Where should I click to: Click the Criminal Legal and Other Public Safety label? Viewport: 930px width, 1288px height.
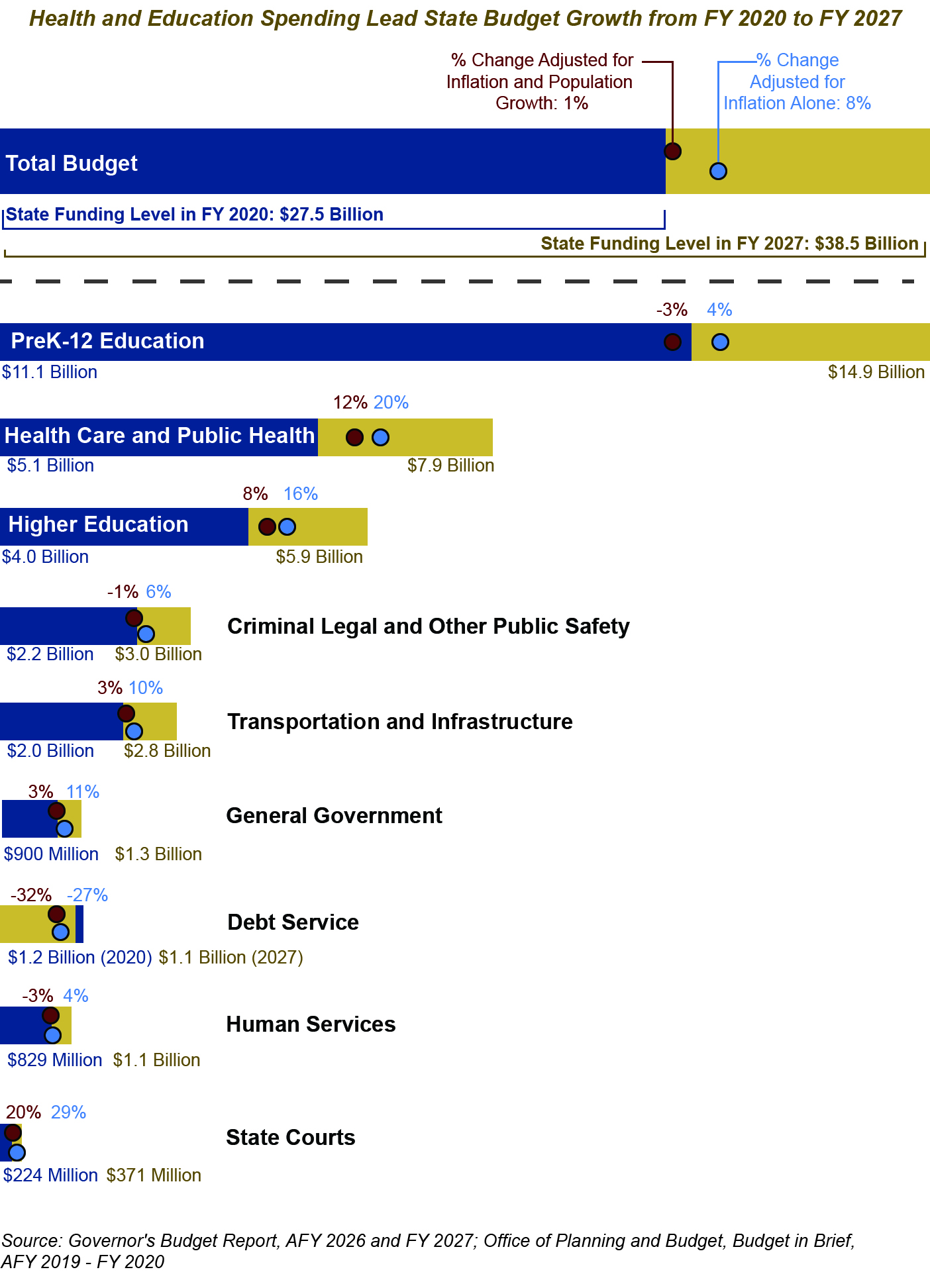point(428,626)
